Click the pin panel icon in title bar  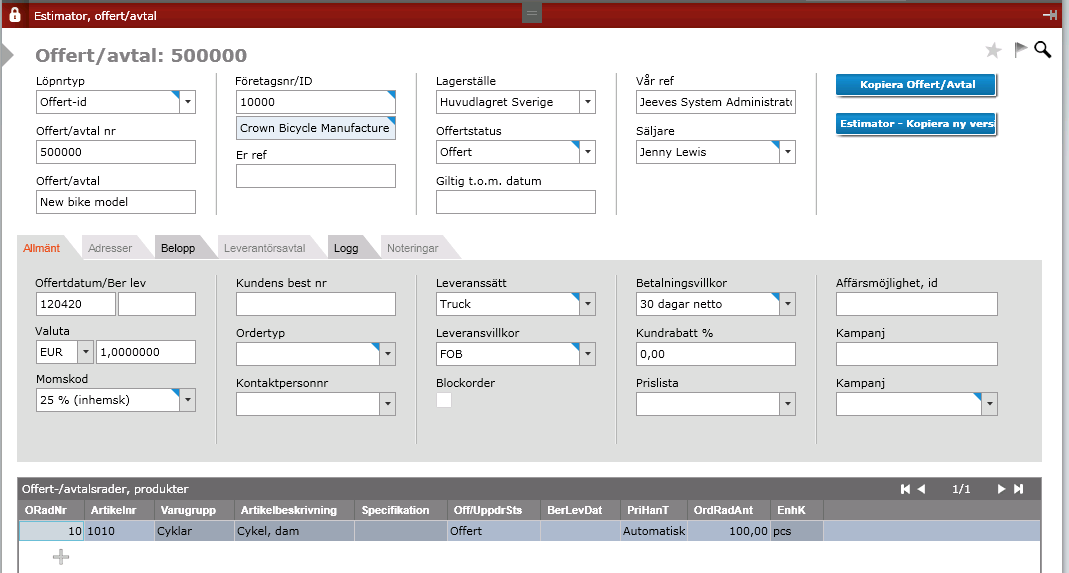tap(1049, 15)
